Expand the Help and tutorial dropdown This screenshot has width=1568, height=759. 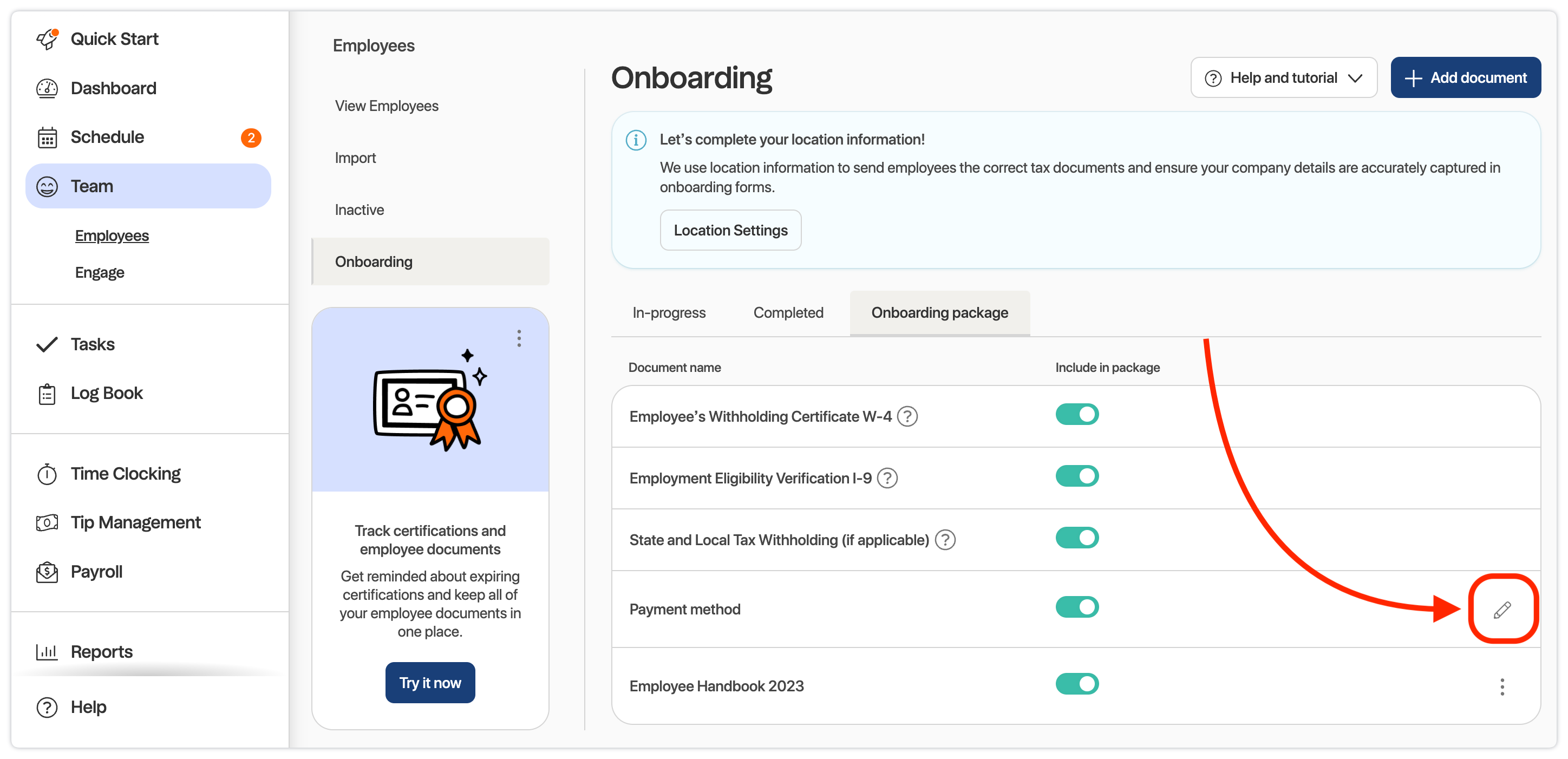[x=1283, y=78]
